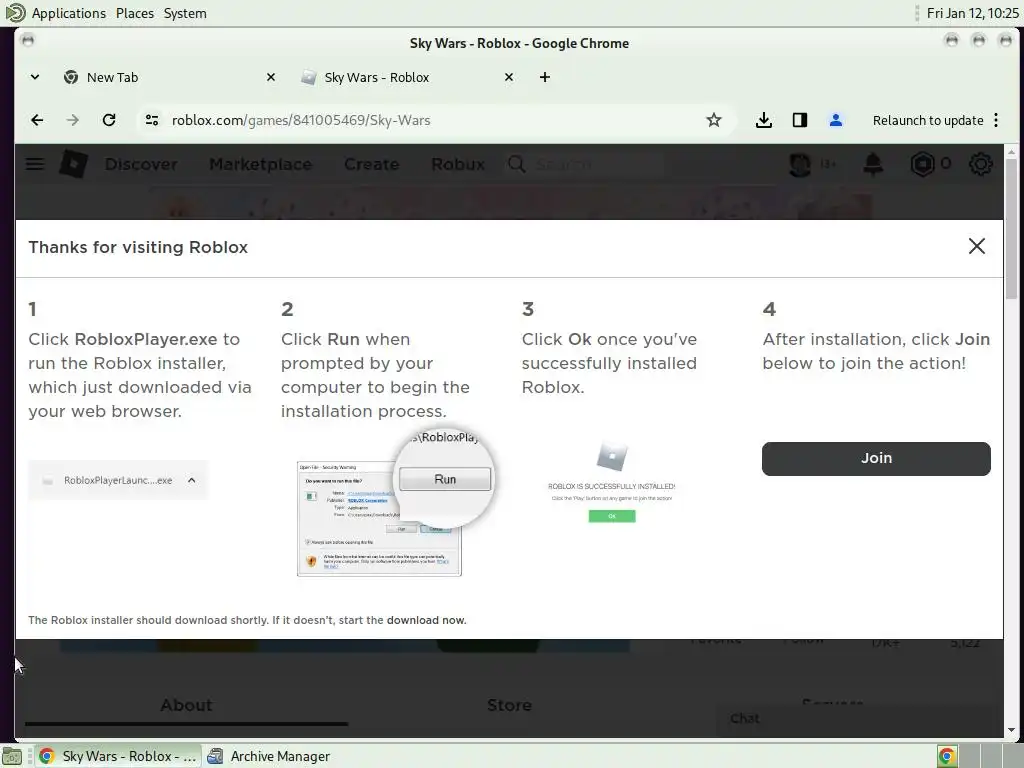Click the Roblox logo icon

click(73, 164)
